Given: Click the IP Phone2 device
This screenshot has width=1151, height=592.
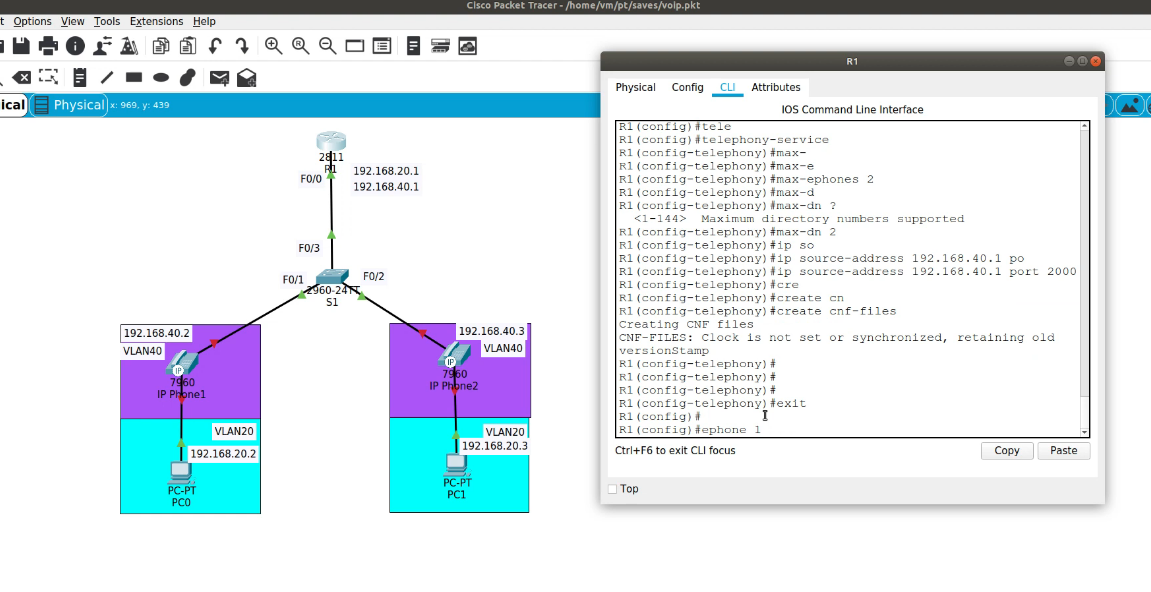Looking at the screenshot, I should click(454, 356).
